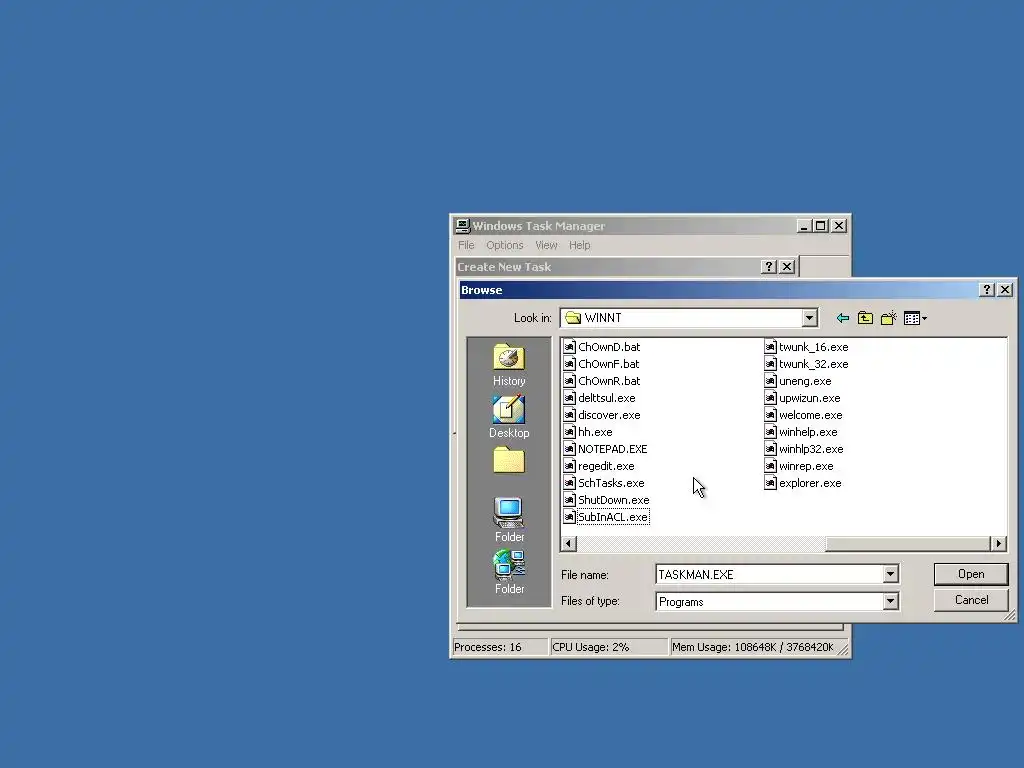Click the SchTasks.exe file icon
1024x768 pixels.
tap(569, 483)
